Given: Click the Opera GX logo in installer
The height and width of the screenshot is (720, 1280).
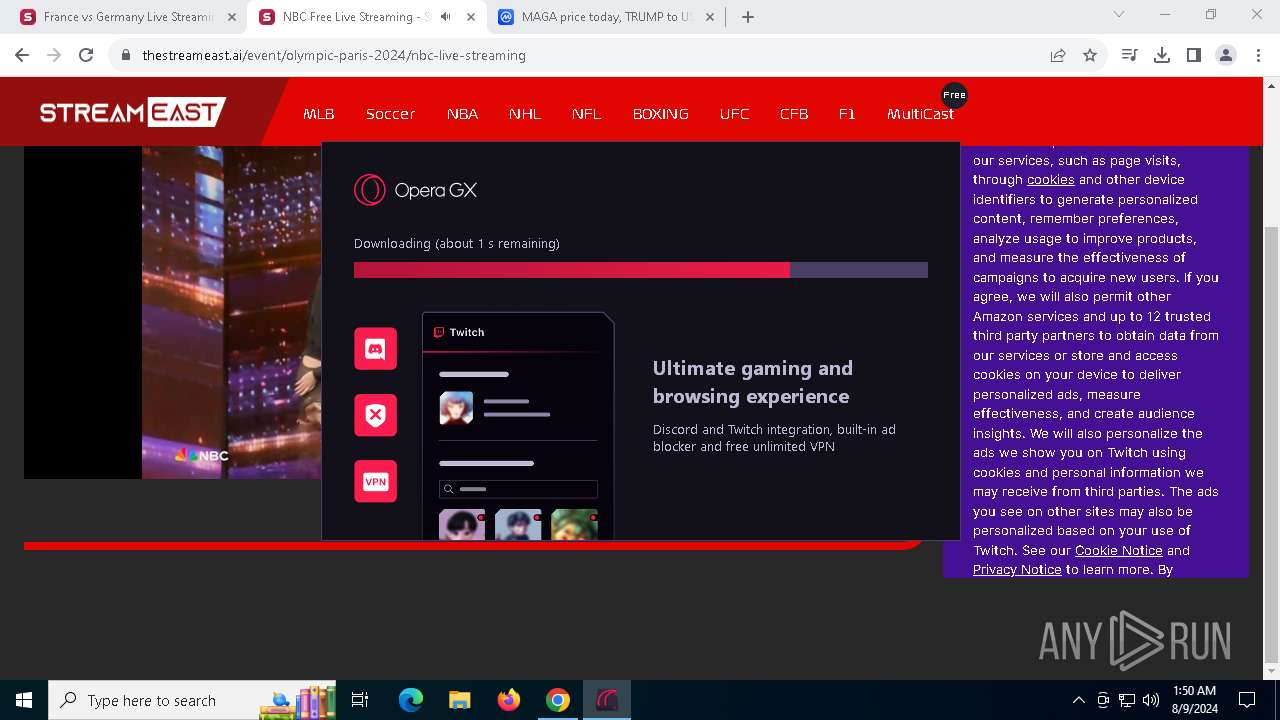Looking at the screenshot, I should pyautogui.click(x=416, y=190).
